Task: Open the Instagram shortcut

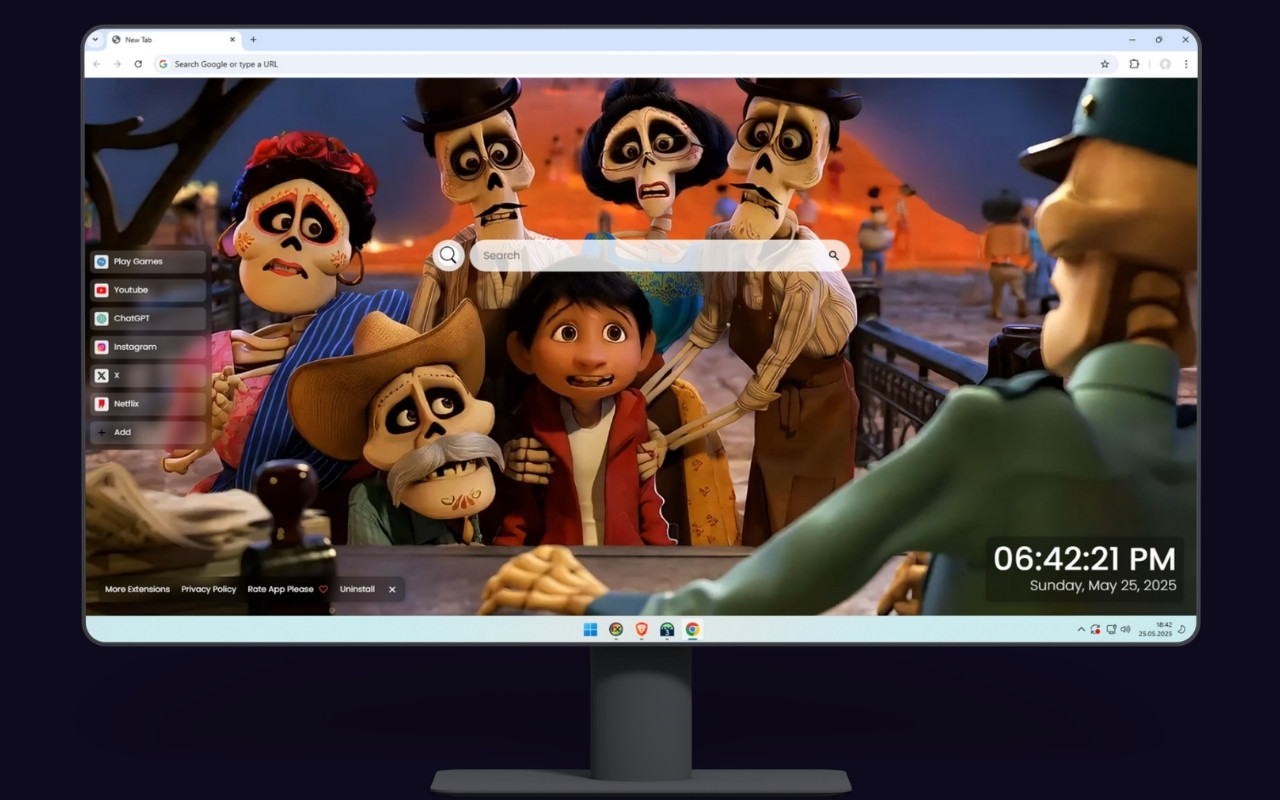Action: point(148,347)
